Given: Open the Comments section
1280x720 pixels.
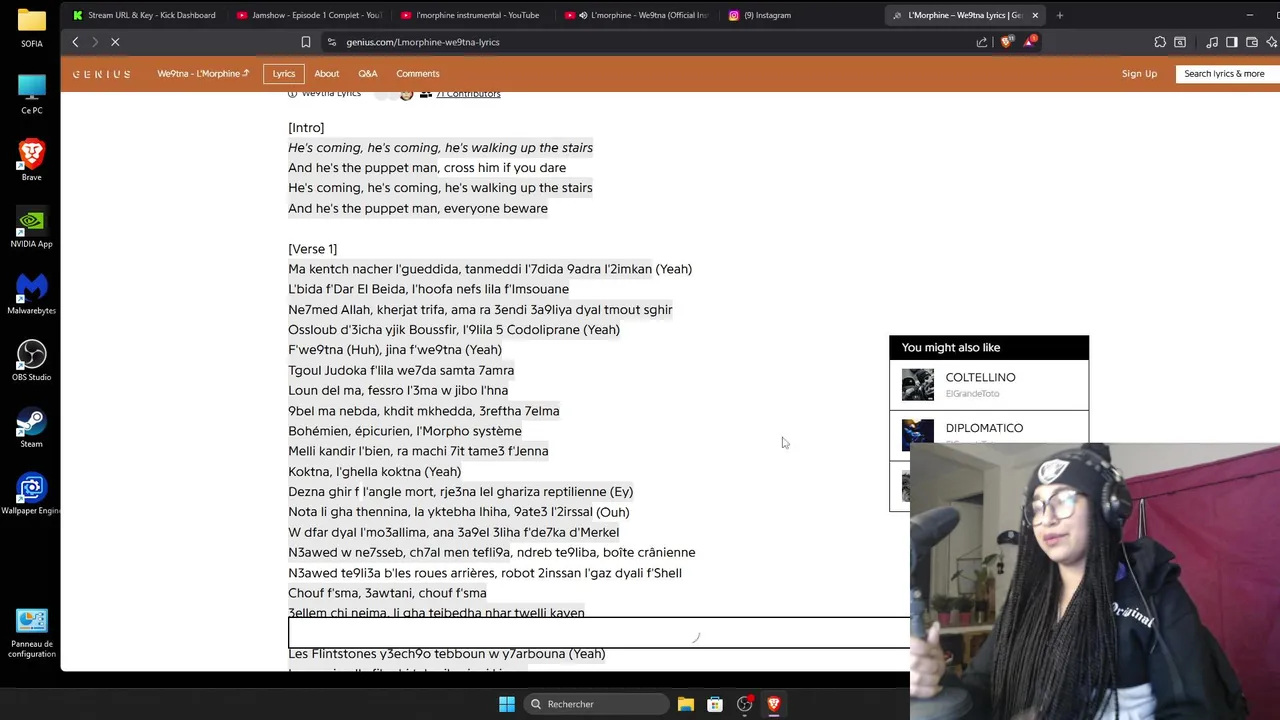Looking at the screenshot, I should [x=417, y=73].
